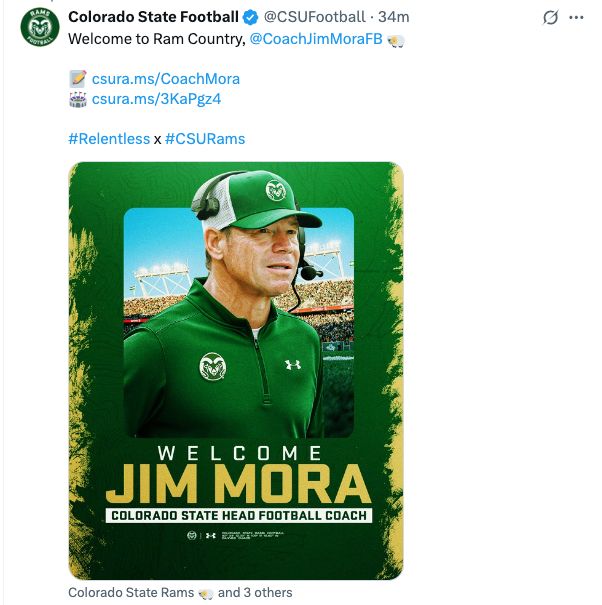
Task: Click the Colorado State Football profile avatar
Action: coord(40,28)
